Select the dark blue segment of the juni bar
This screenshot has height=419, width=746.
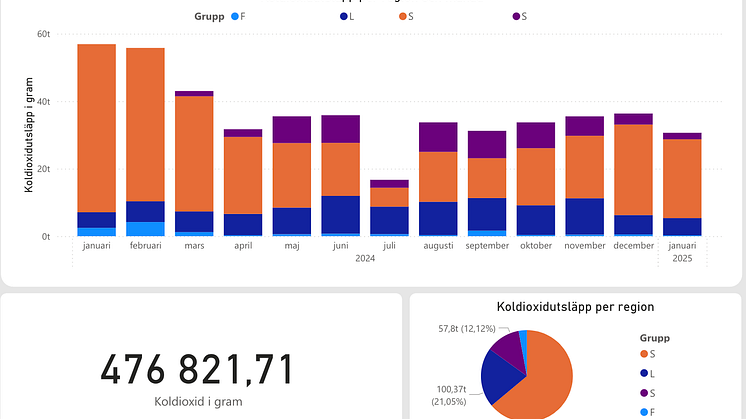click(x=341, y=214)
